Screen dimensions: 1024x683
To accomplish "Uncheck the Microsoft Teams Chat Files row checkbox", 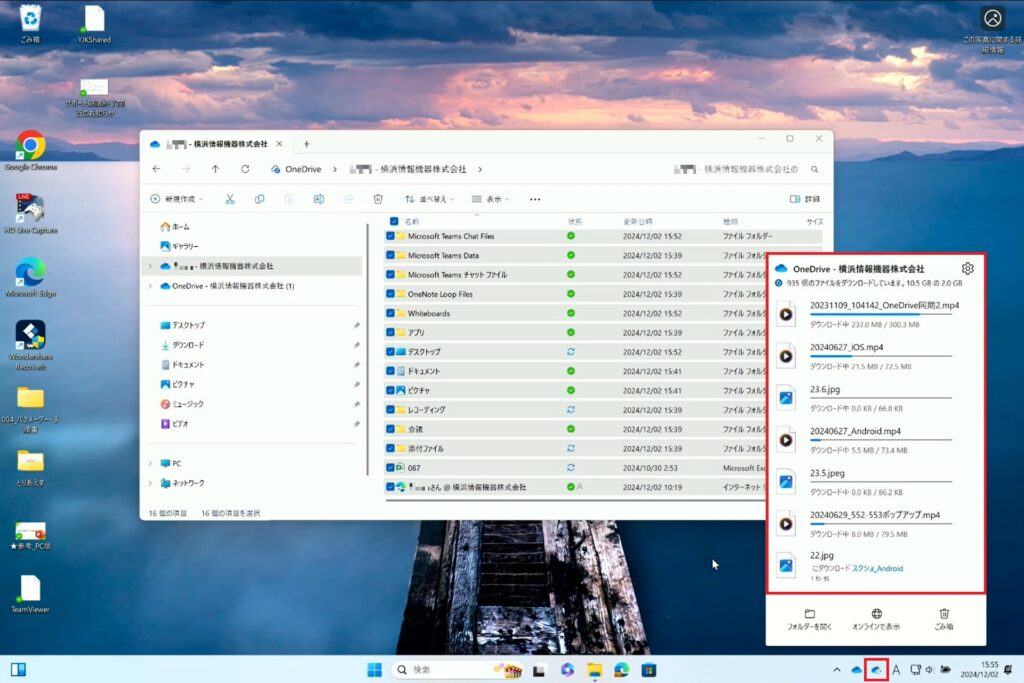I will tap(390, 236).
